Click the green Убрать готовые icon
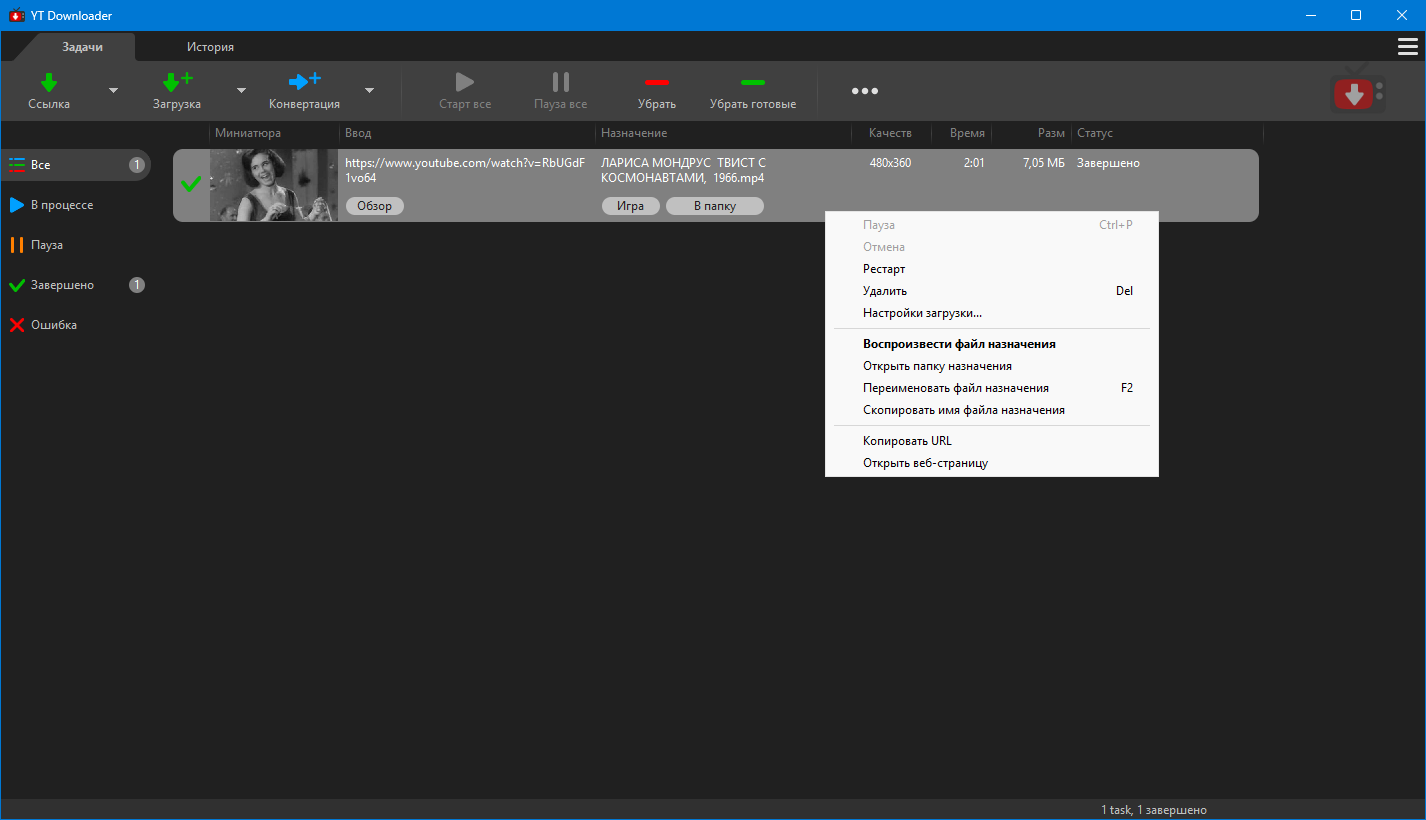The image size is (1426, 820). click(752, 82)
